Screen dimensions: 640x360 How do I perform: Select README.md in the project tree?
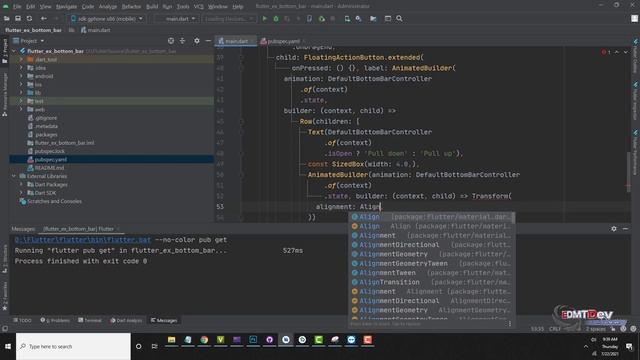click(x=49, y=168)
